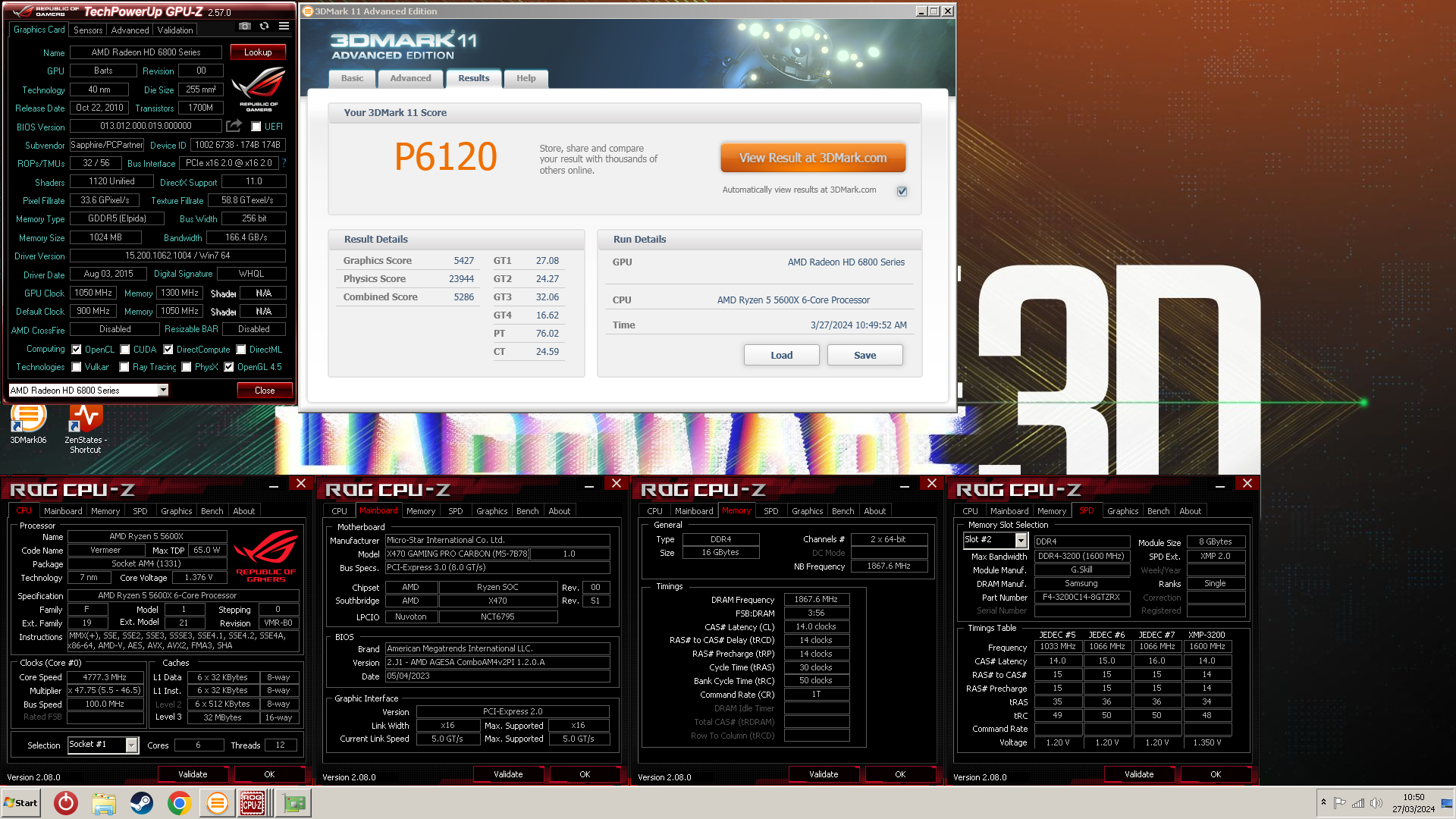Image resolution: width=1456 pixels, height=819 pixels.
Task: Launch Steam from the taskbar
Action: [x=142, y=802]
